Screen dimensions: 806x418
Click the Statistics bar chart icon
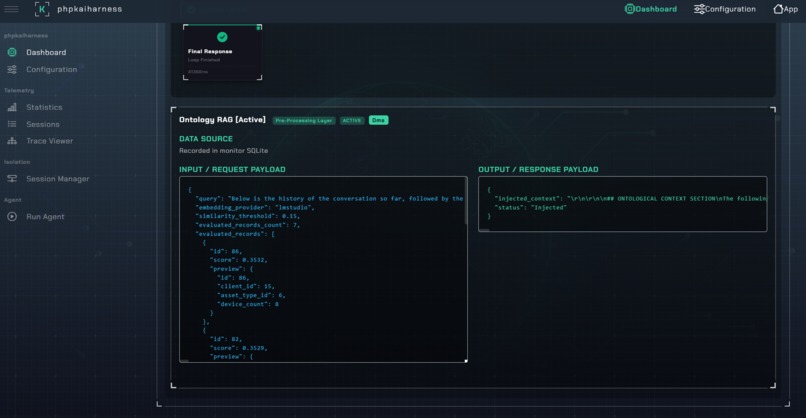[x=12, y=107]
